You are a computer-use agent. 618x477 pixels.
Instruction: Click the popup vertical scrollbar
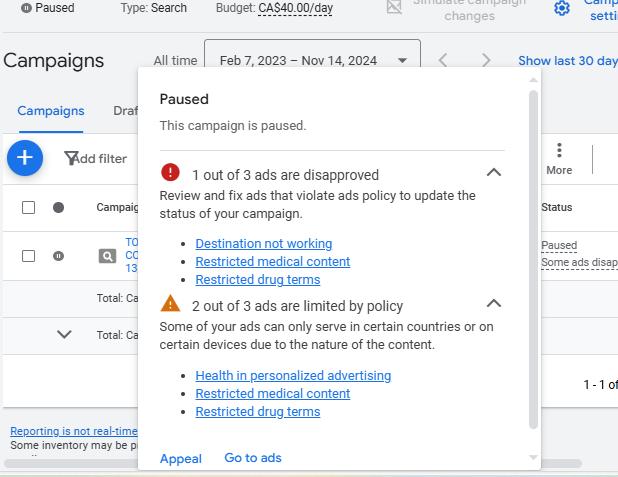533,259
